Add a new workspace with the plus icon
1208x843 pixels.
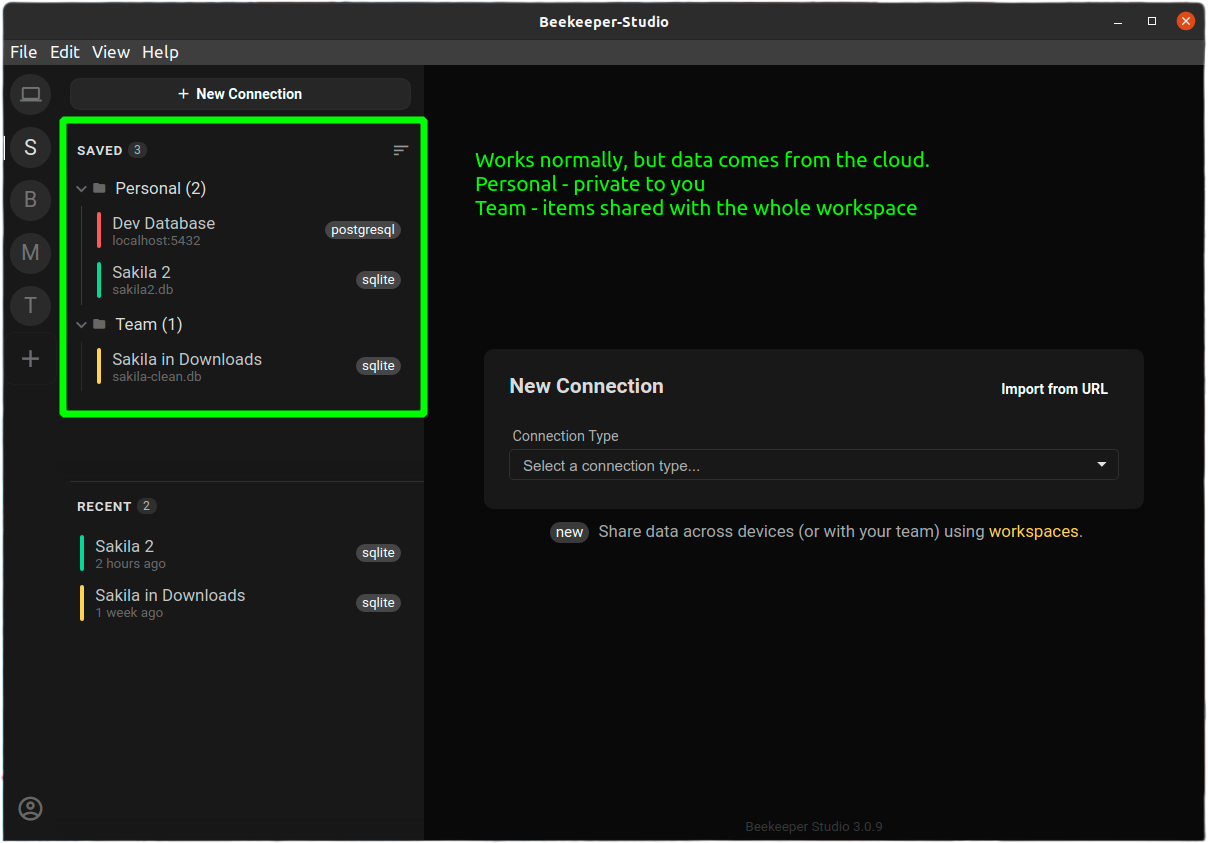[x=30, y=358]
